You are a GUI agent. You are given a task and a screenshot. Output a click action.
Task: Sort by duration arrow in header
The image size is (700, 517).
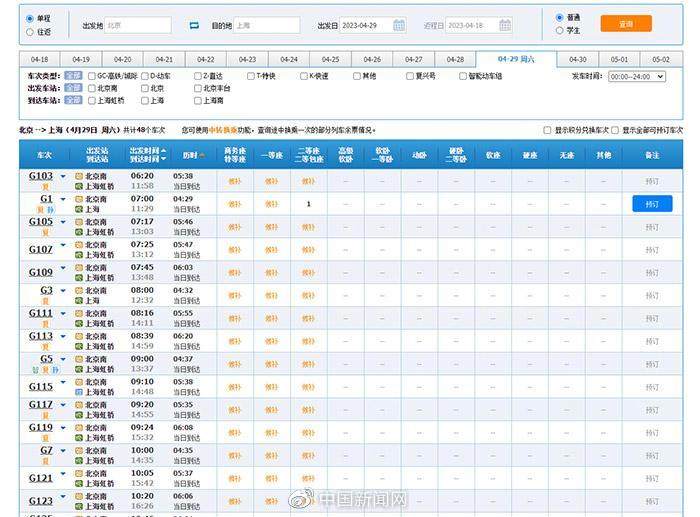202,155
